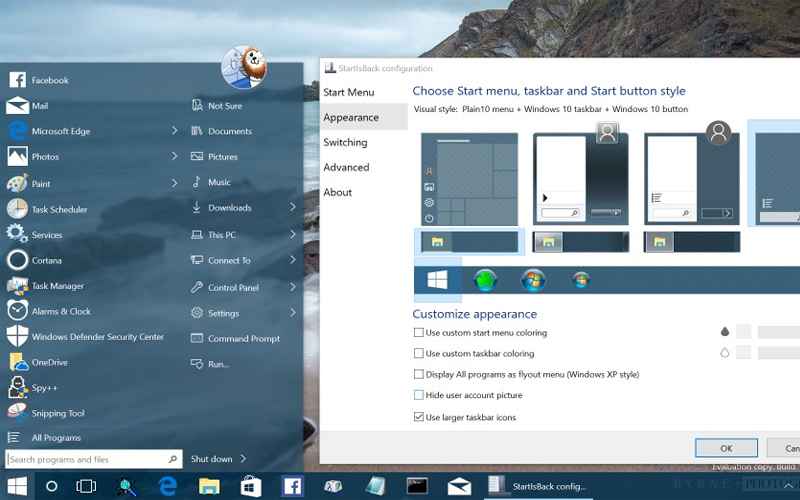Launch Mail from the Start menu
Screen dimensions: 800x500
pos(28,106)
